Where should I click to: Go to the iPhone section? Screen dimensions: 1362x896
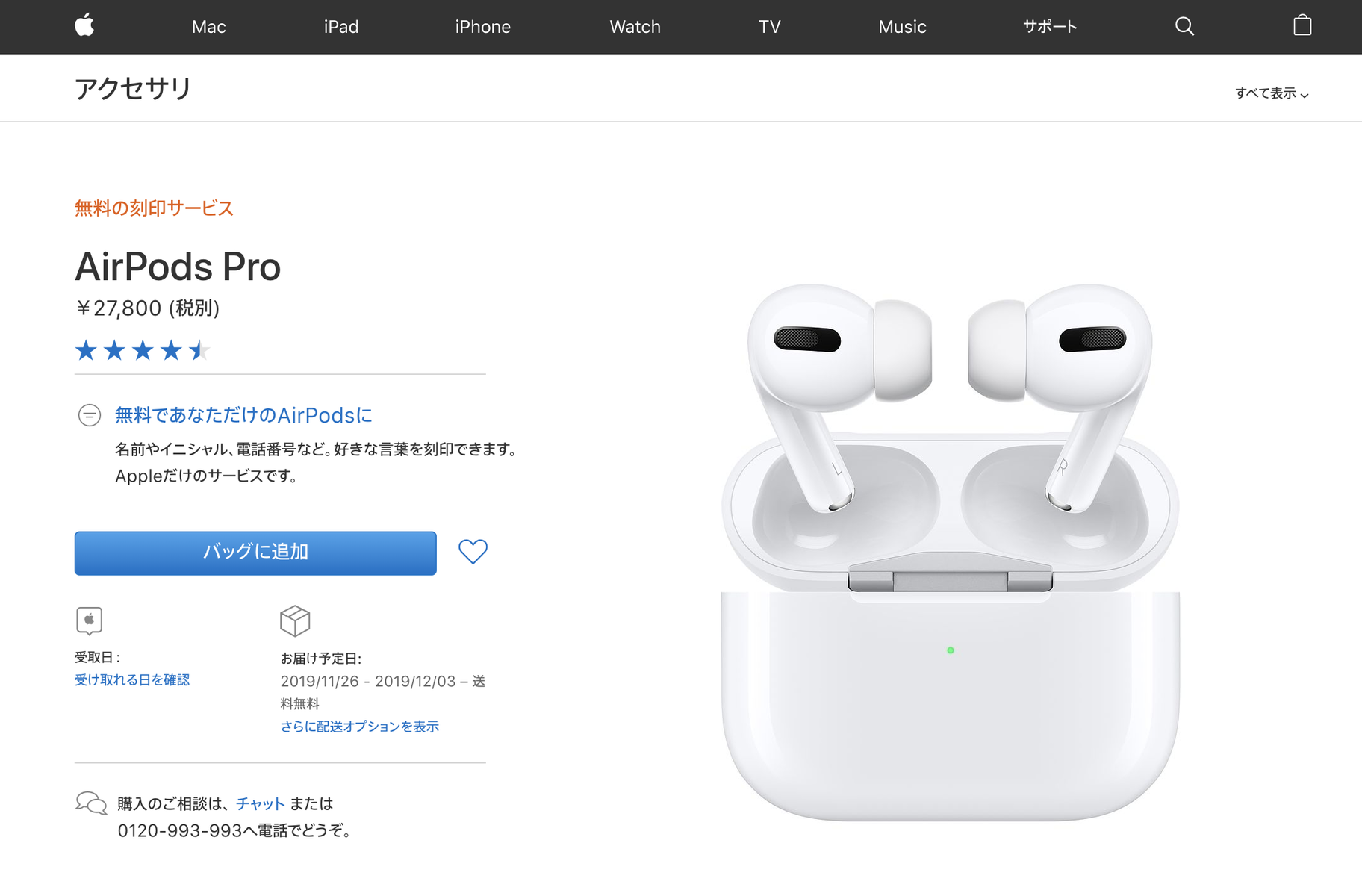tap(483, 27)
